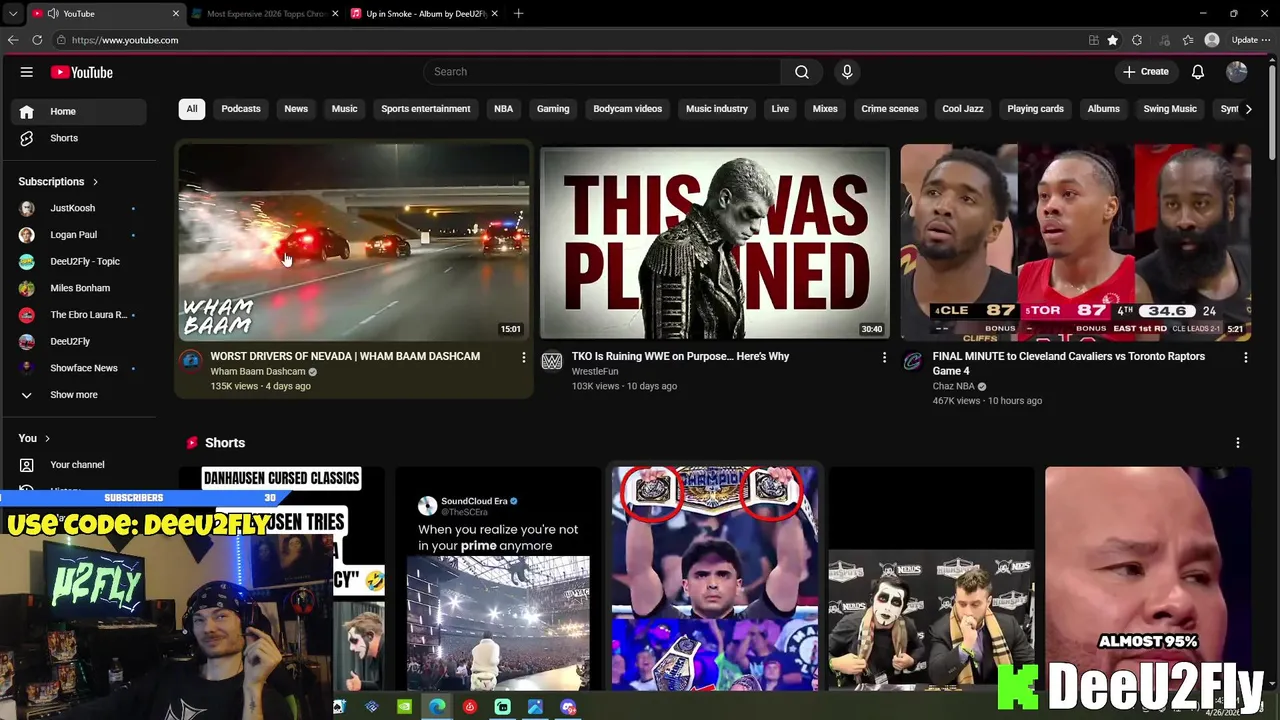Reload the page in browser
This screenshot has height=720, width=1280.
[x=37, y=40]
